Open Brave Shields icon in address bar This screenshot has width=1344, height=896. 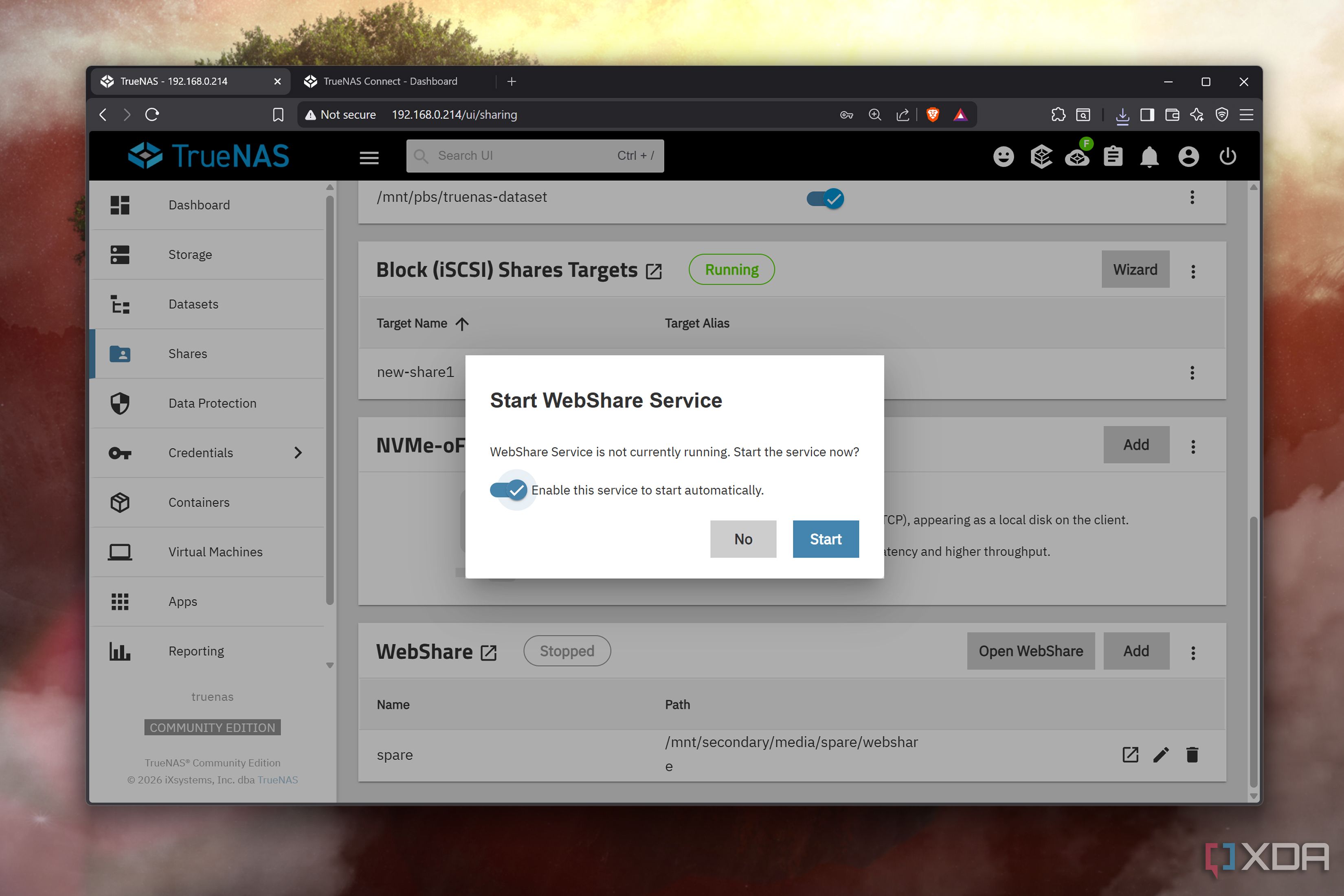tap(933, 115)
